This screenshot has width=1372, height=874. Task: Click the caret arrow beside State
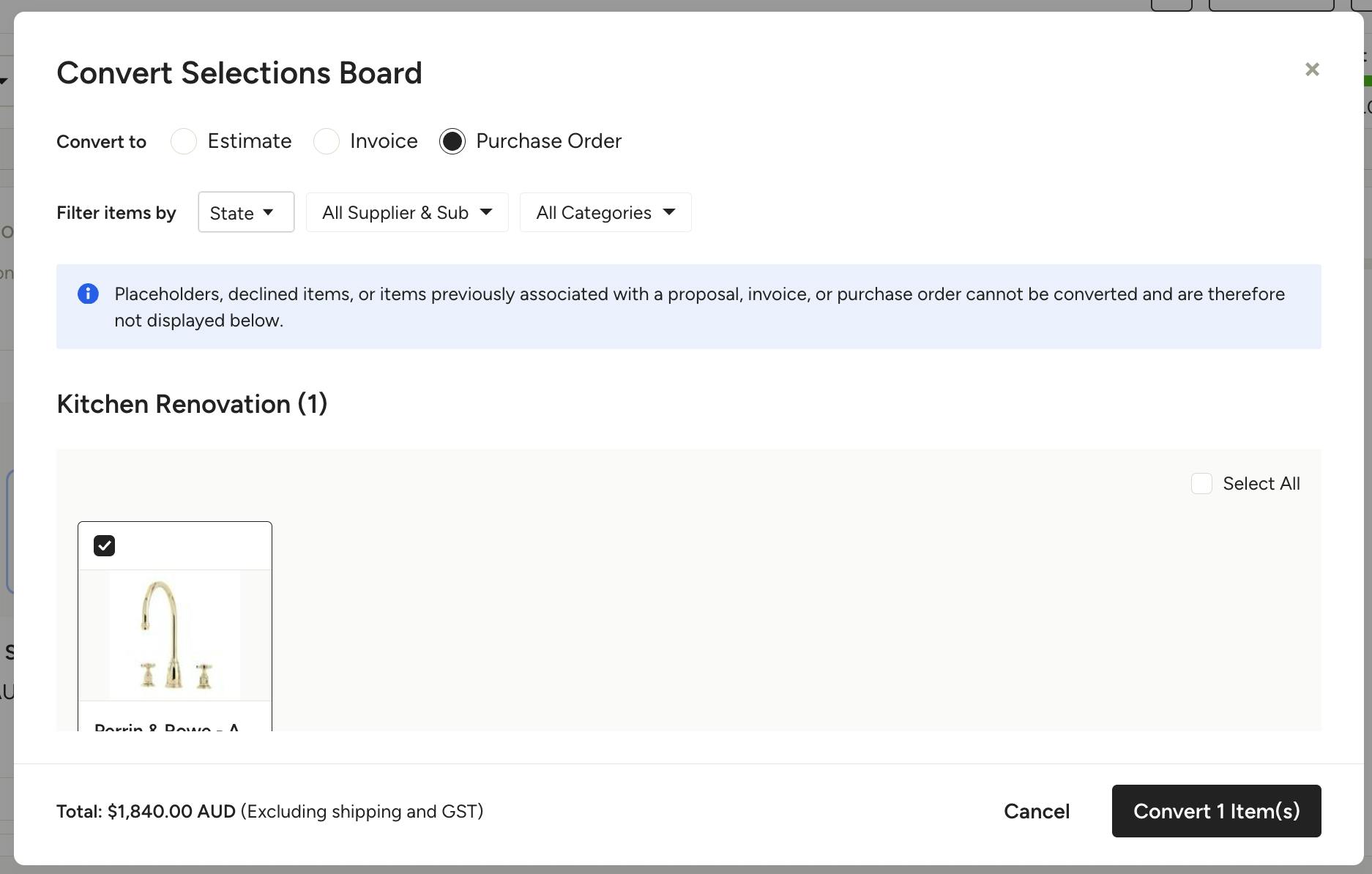tap(268, 212)
